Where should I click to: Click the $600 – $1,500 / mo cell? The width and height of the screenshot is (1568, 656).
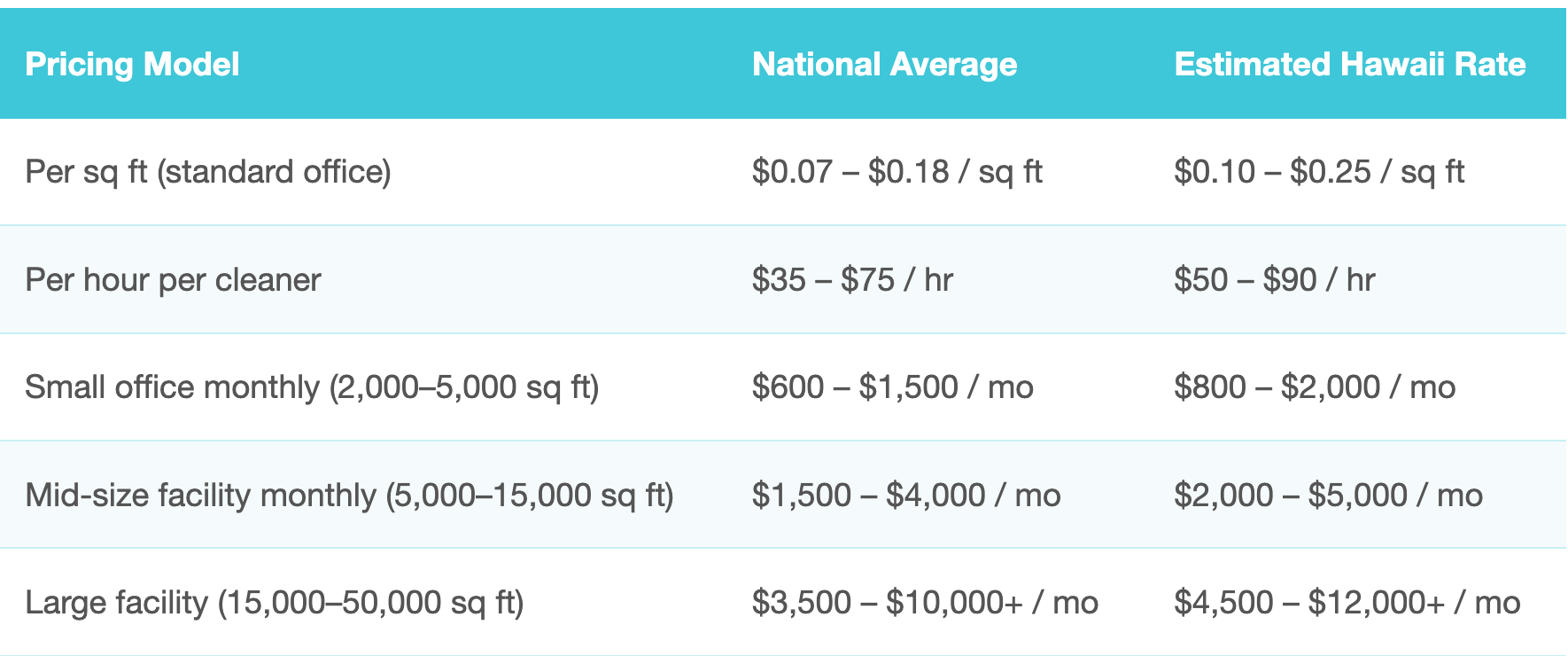pos(892,387)
